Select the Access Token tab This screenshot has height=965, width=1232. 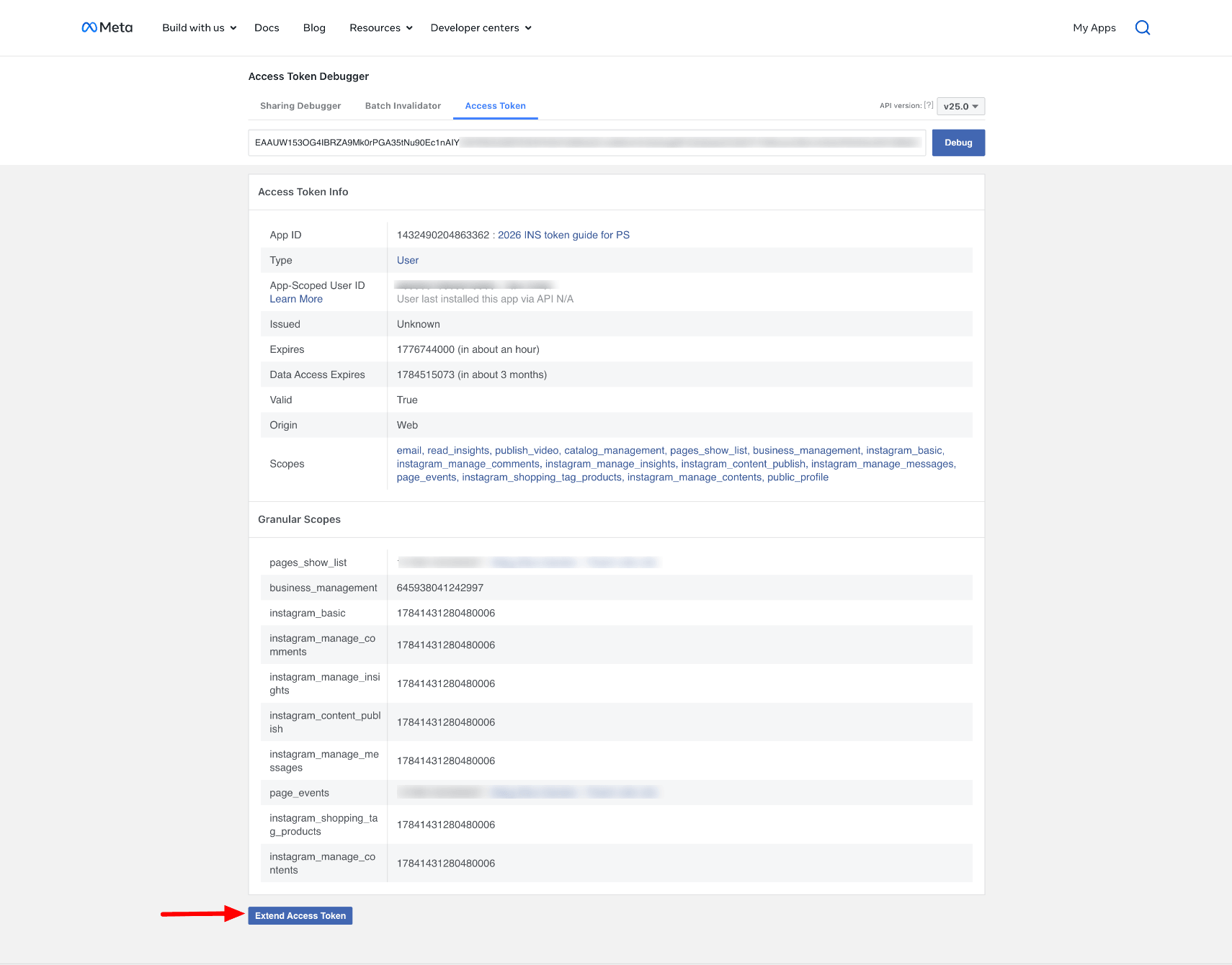(495, 106)
